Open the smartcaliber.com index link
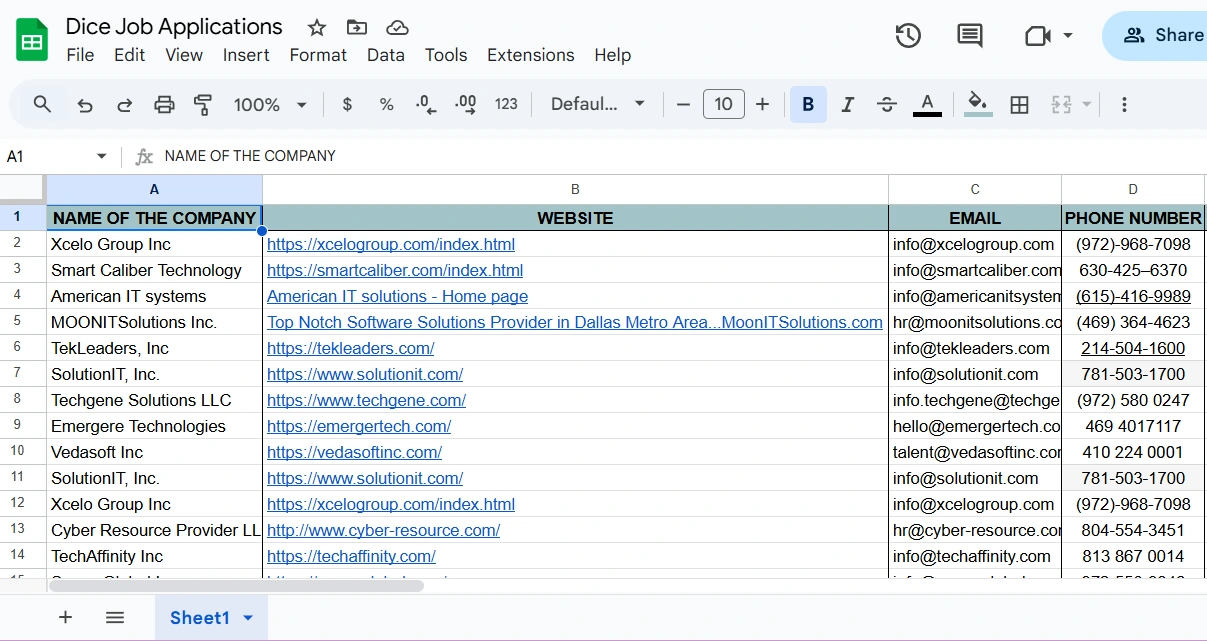This screenshot has height=641, width=1207. pyautogui.click(x=395, y=270)
